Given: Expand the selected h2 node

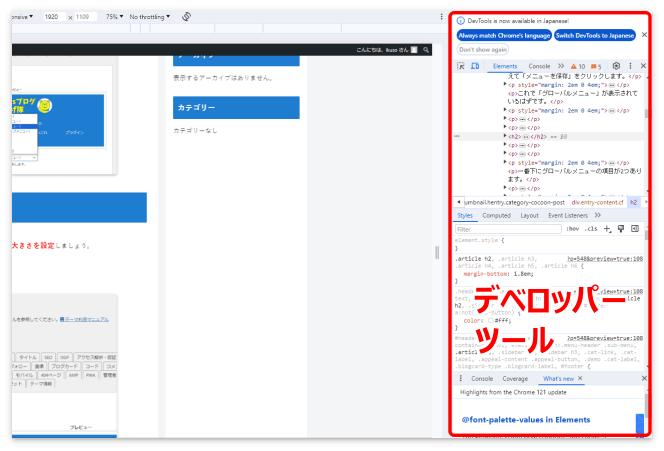Looking at the screenshot, I should click(505, 136).
